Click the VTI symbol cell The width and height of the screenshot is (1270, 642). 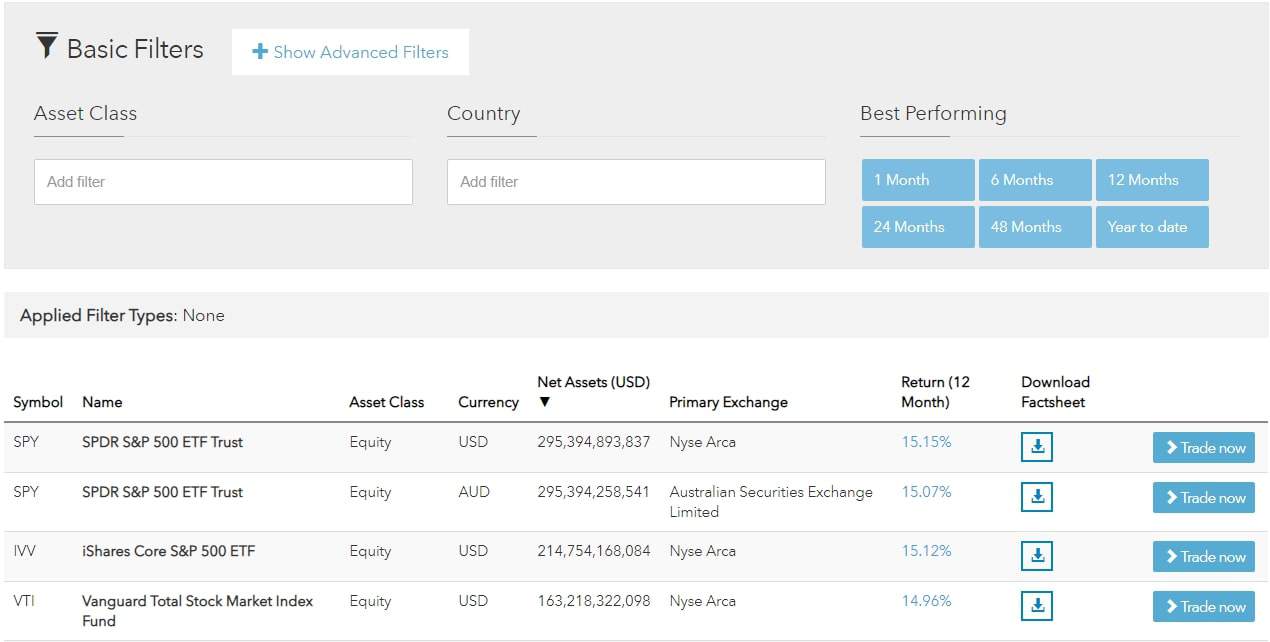[25, 601]
